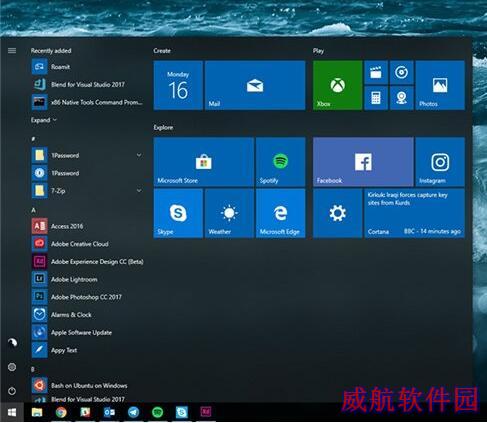This screenshot has height=423, width=487.
Task: Click the Power button in Start sidebar
Action: 12,390
